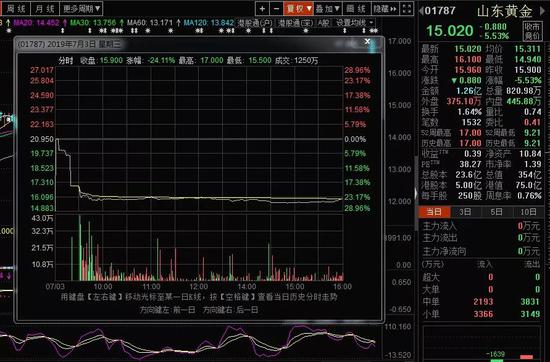Image resolution: width=550 pixels, height=362 pixels.
Task: Click the 主力净流向 row
Action: point(481,251)
